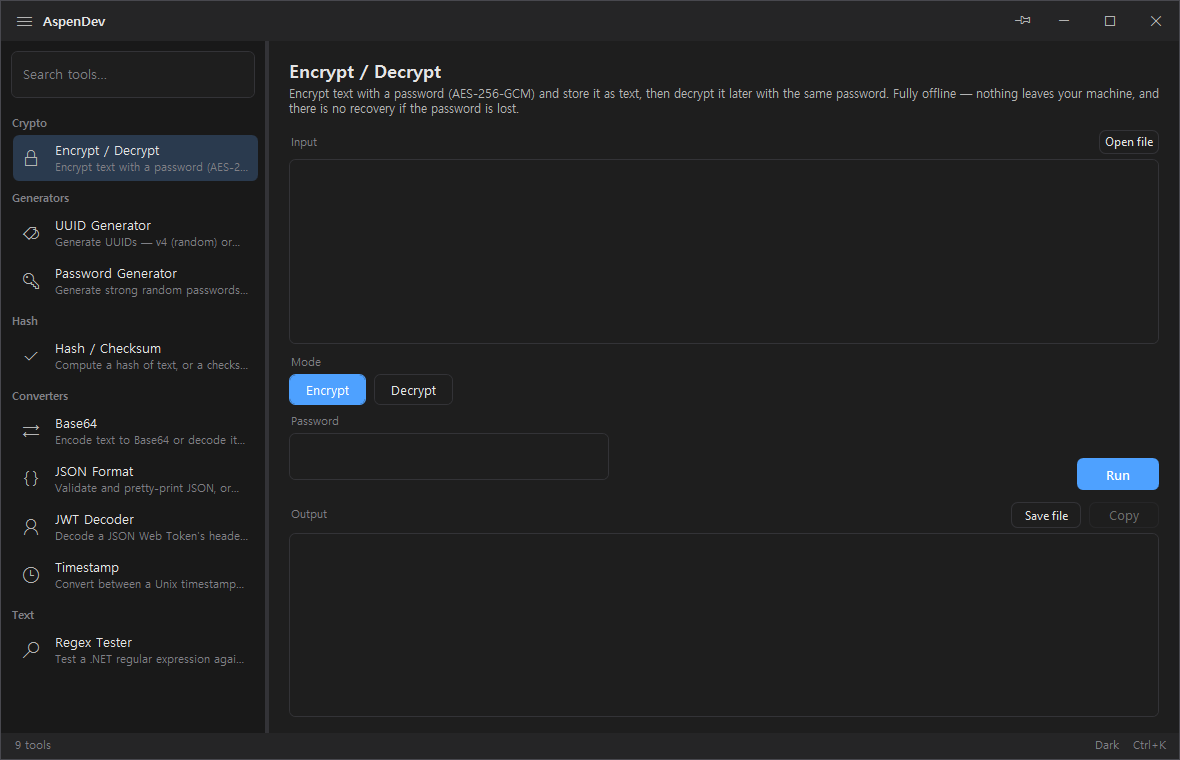Focus the Search tools field
The width and height of the screenshot is (1180, 760).
pos(133,74)
